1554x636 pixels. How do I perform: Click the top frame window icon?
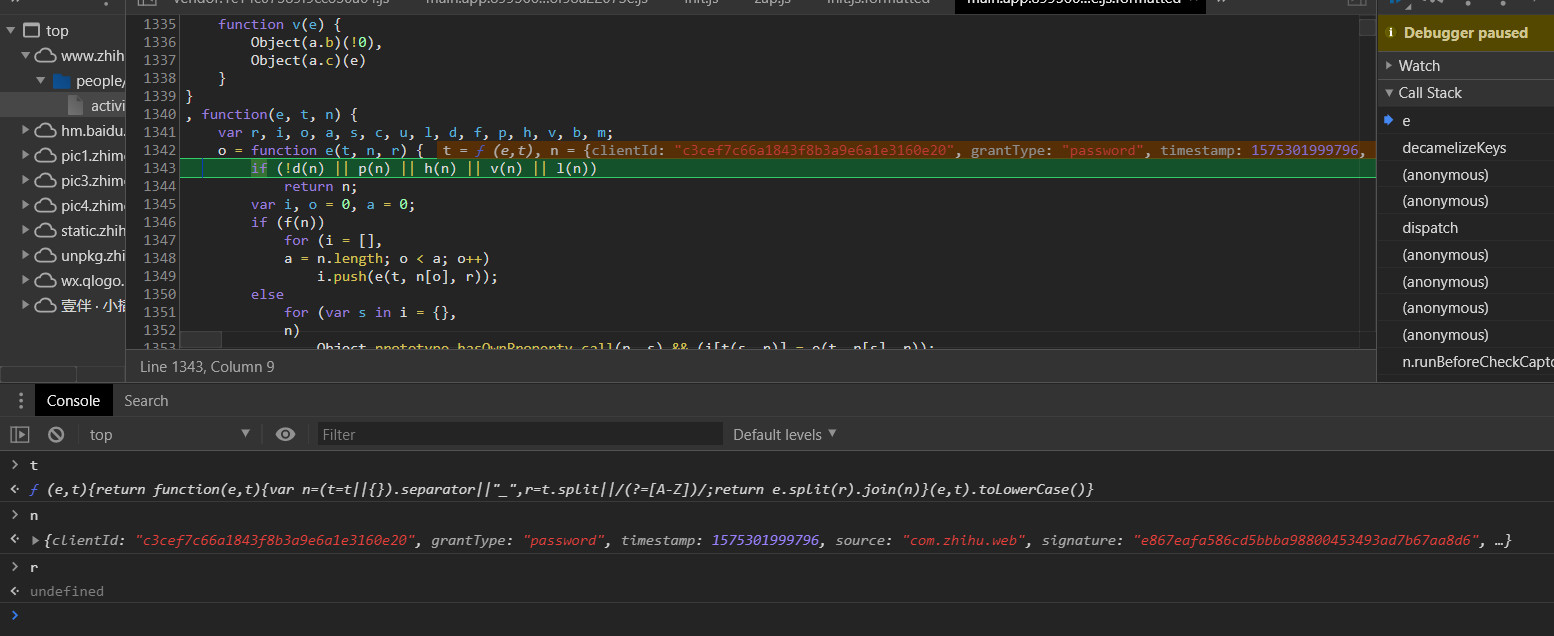point(31,30)
